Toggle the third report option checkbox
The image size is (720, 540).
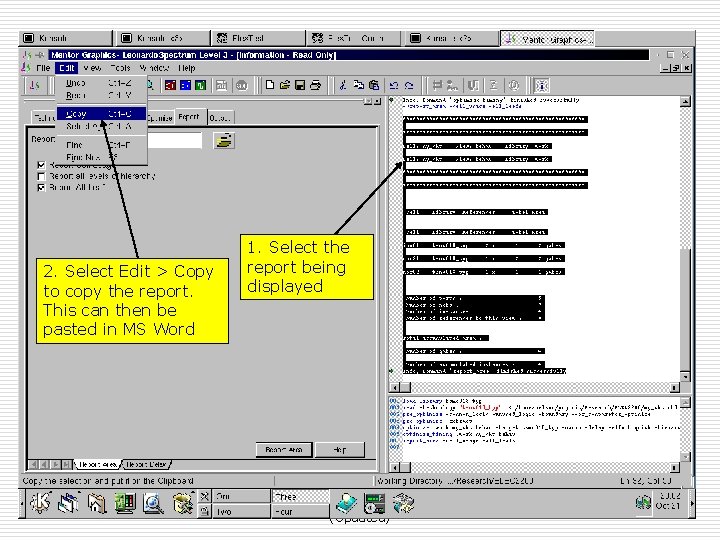pyautogui.click(x=41, y=187)
